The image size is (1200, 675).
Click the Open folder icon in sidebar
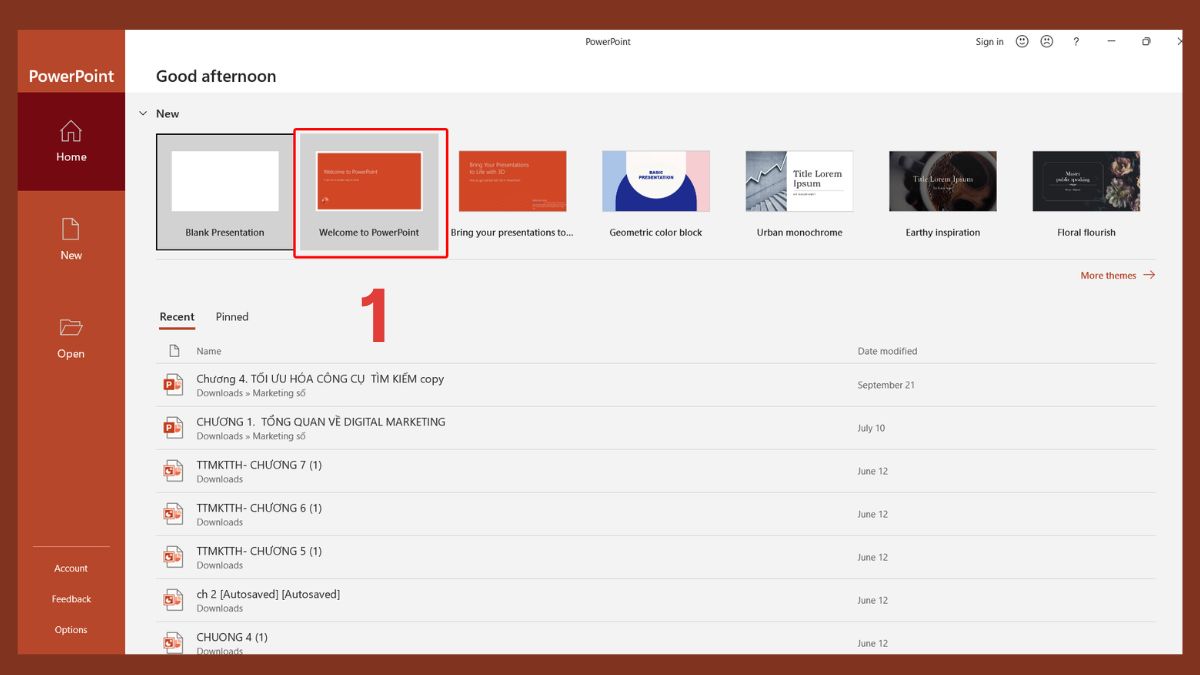[71, 327]
